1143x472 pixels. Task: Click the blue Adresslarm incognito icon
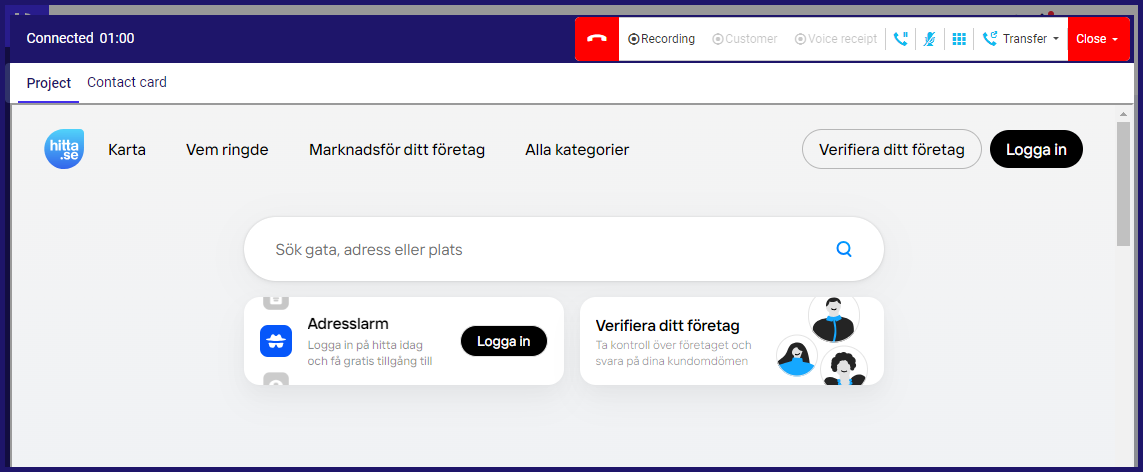tap(276, 341)
